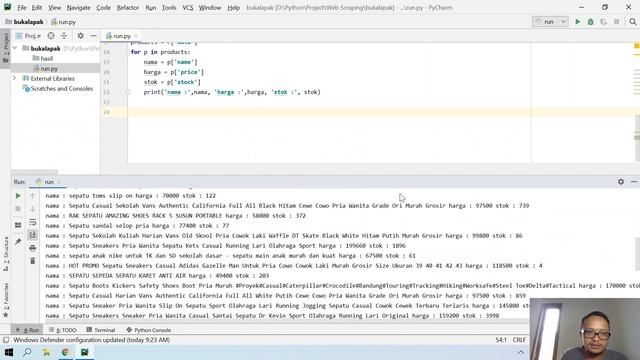
Task: Open Windows Start menu
Action: click(x=9, y=352)
